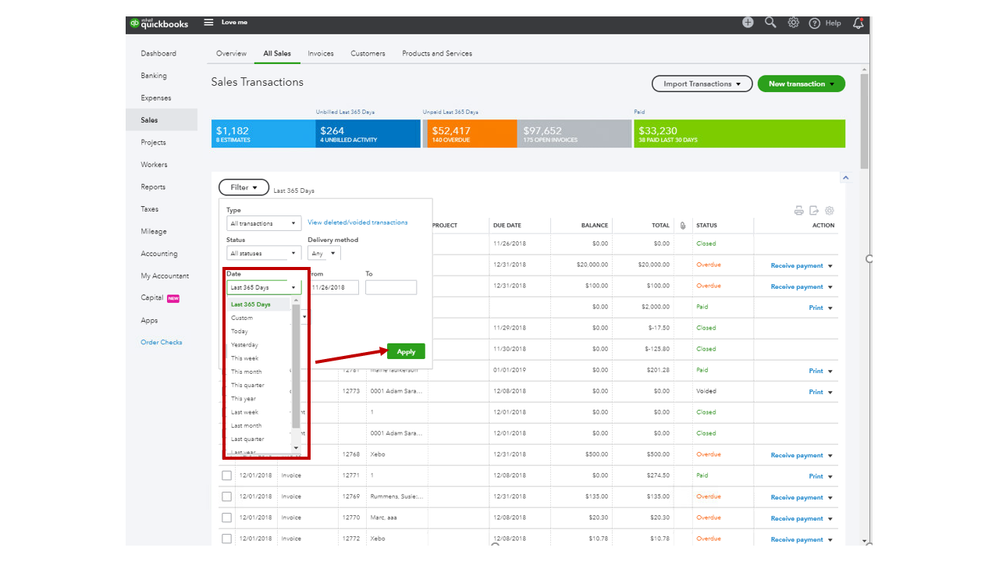The height and width of the screenshot is (562, 999).
Task: Click the $52,417 Overdue orange bar
Action: click(x=471, y=134)
